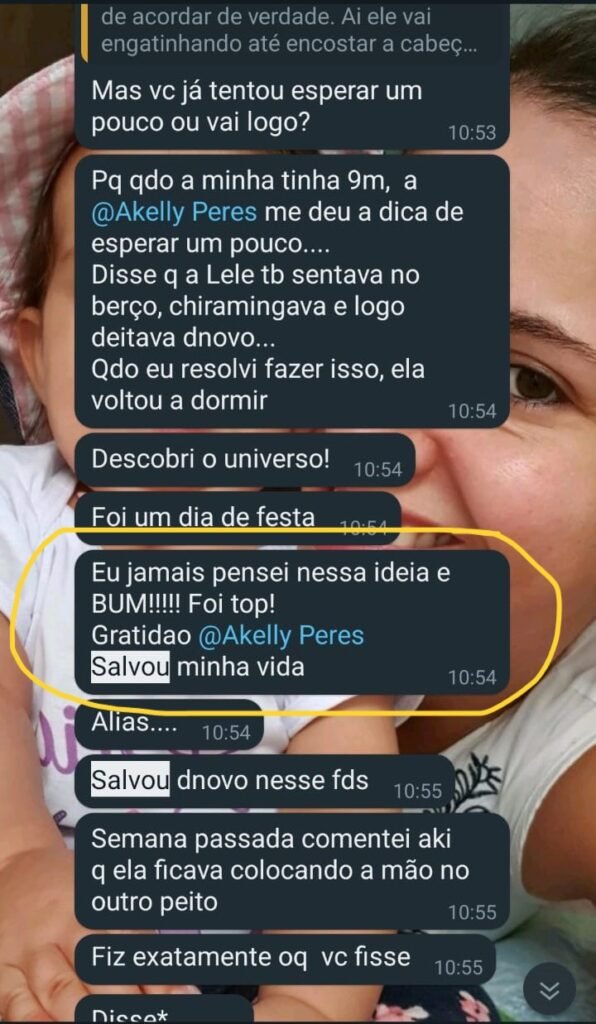Tap 'voltou a dormir' message line
The height and width of the screenshot is (1024, 596).
click(180, 401)
